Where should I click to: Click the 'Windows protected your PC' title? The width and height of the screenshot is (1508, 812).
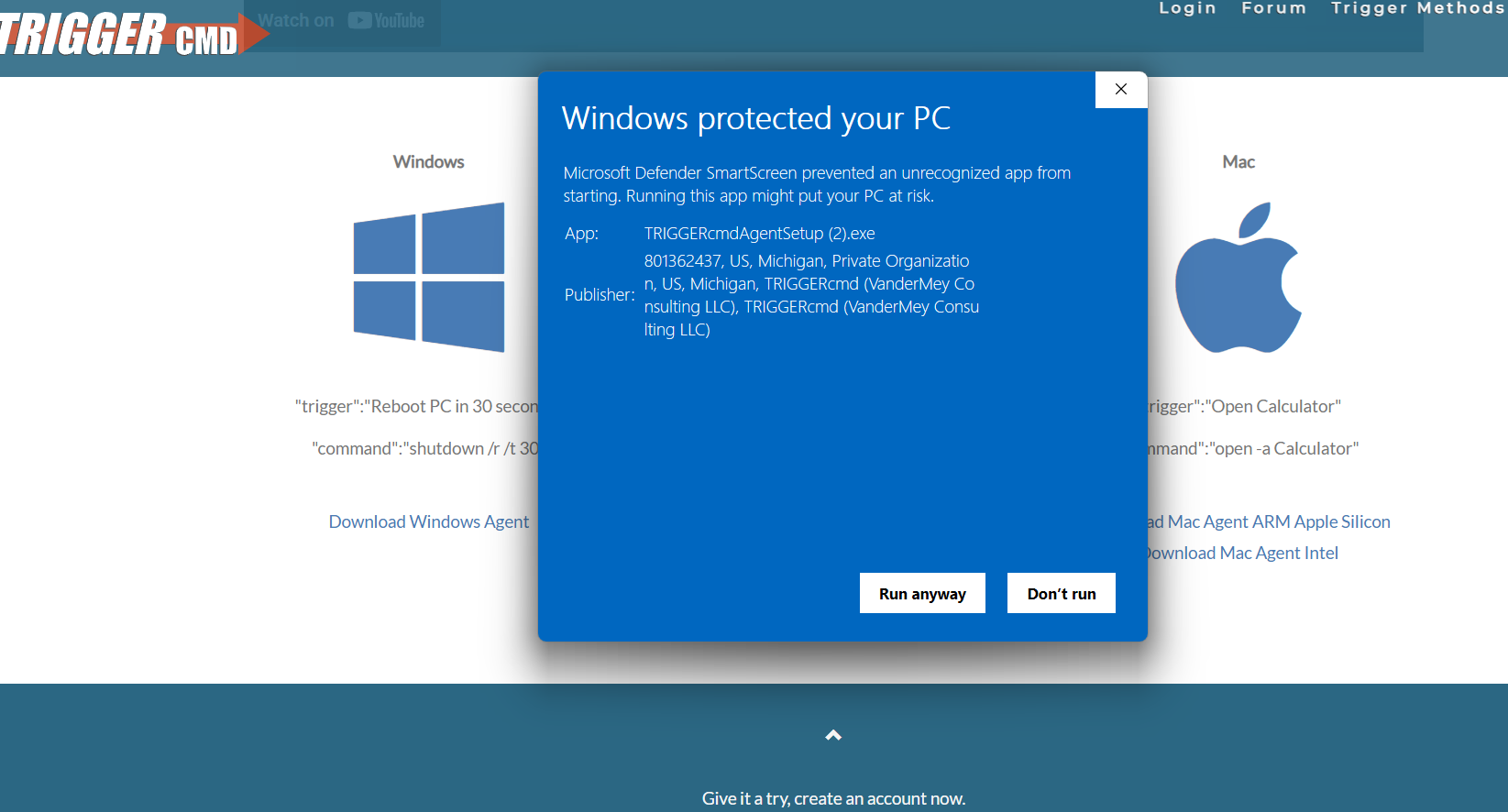click(x=755, y=118)
